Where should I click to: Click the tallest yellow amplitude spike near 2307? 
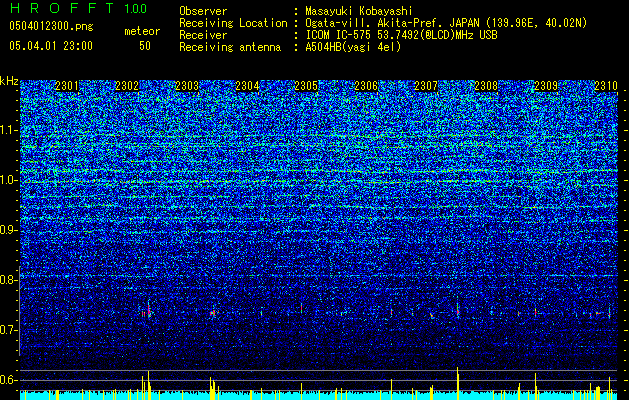click(x=458, y=383)
